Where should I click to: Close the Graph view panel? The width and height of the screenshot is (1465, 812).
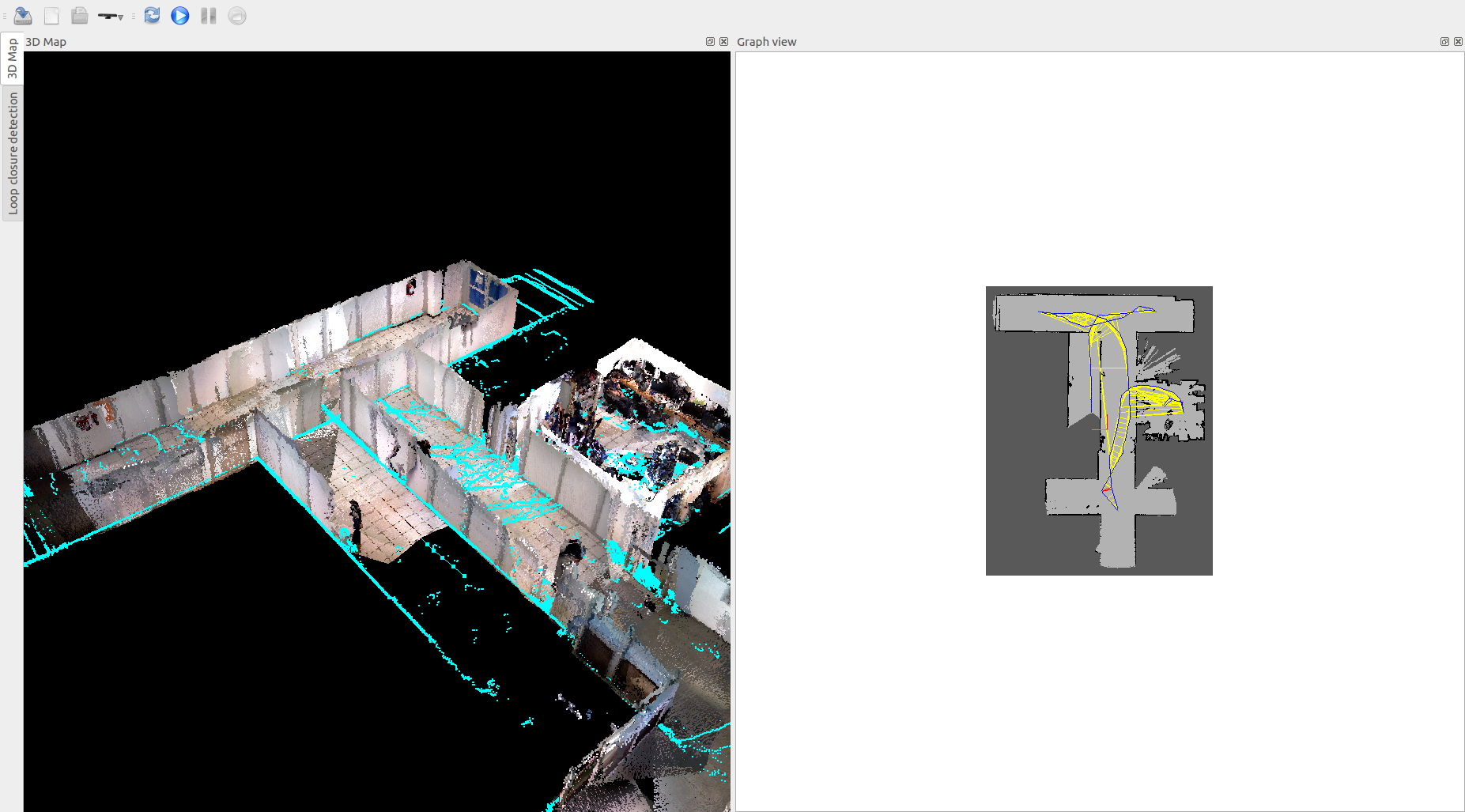tap(1458, 42)
